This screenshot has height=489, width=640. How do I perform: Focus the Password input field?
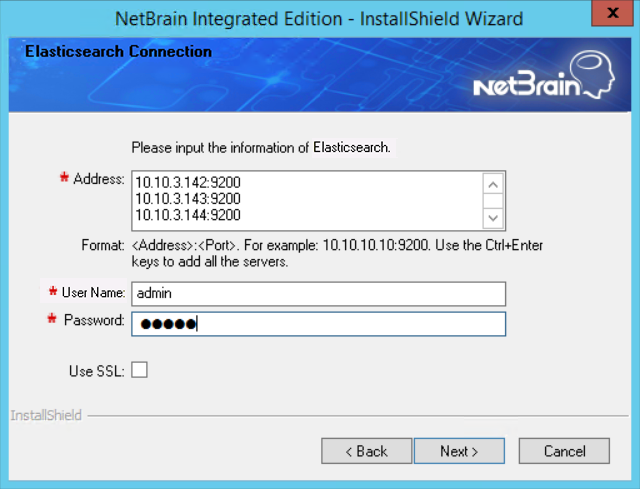[x=318, y=324]
